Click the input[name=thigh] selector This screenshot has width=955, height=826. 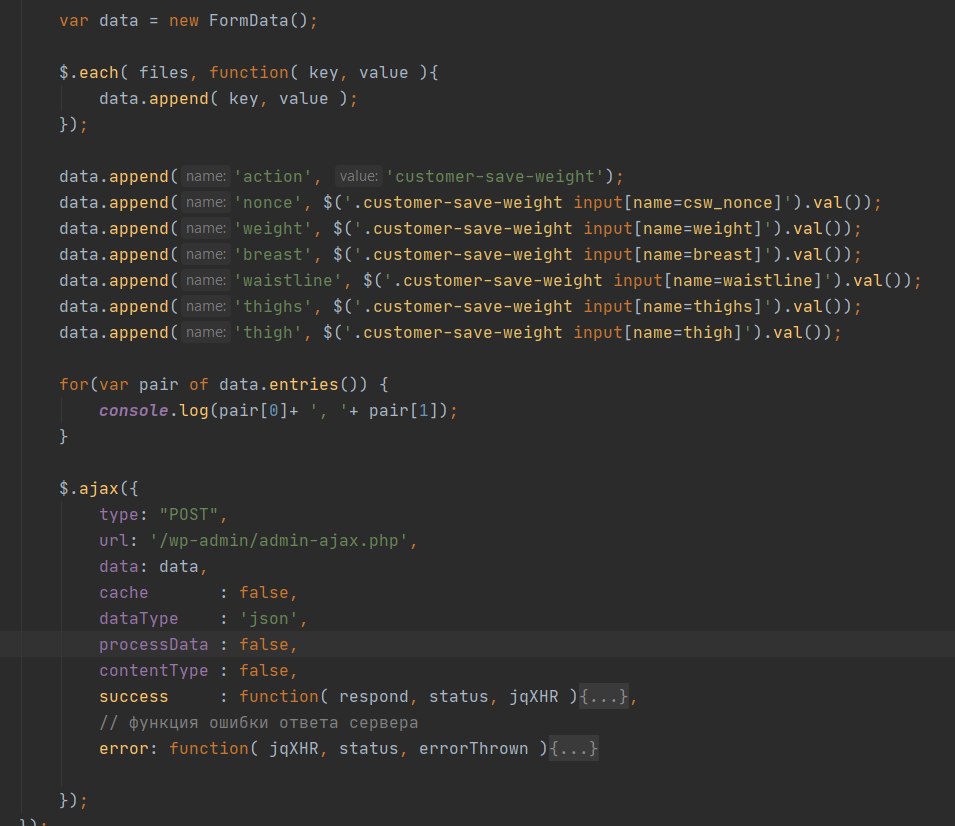(657, 333)
